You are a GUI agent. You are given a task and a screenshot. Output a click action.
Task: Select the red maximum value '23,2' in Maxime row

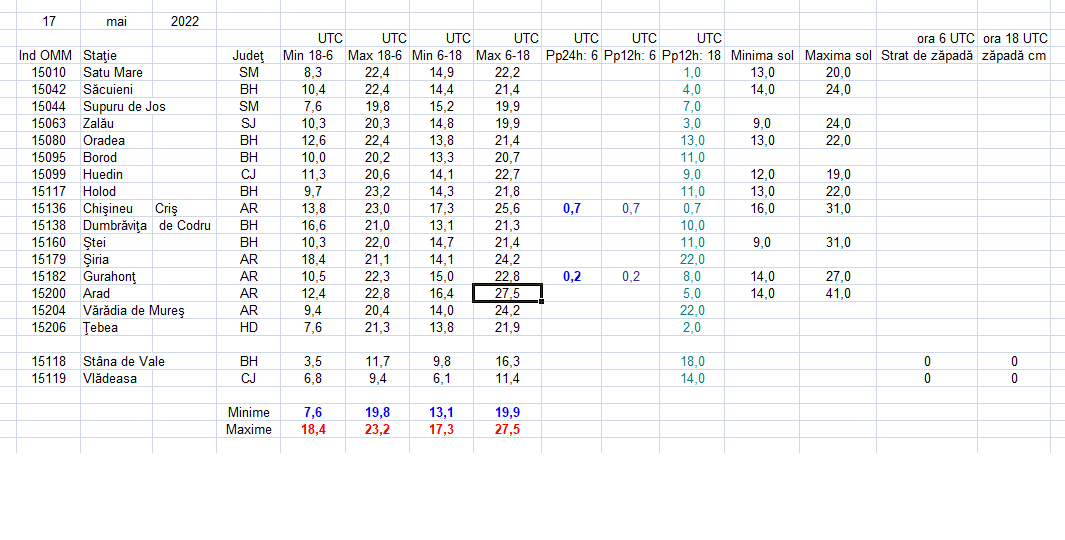(377, 429)
